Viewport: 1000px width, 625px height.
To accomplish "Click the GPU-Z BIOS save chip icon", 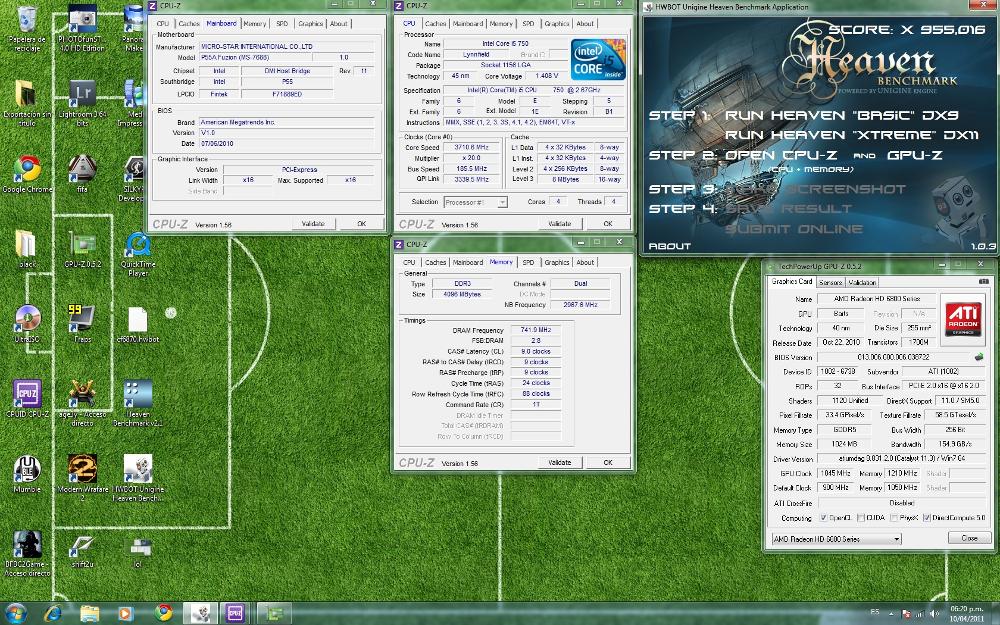I will click(x=979, y=357).
